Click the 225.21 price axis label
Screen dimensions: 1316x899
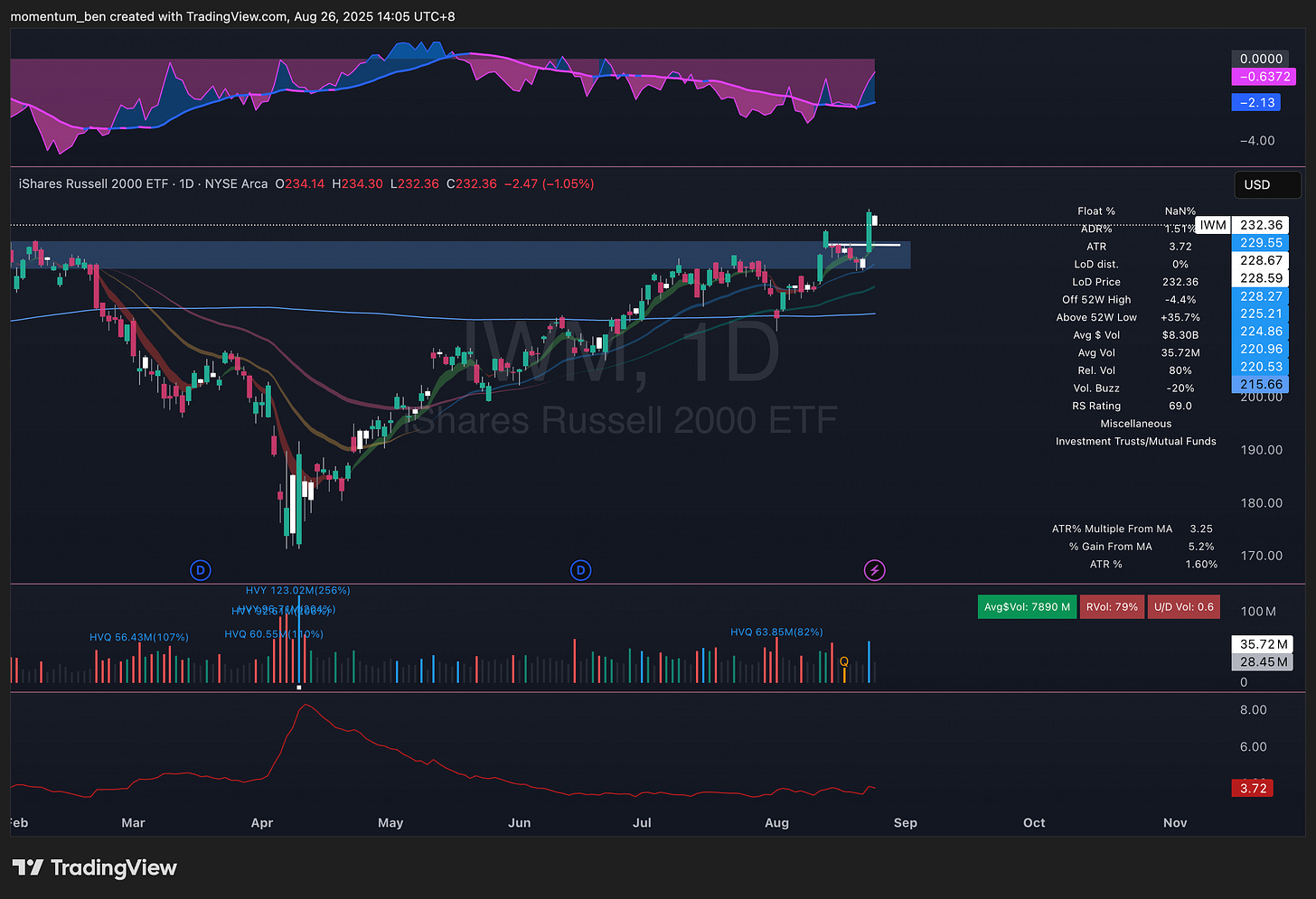[1261, 314]
